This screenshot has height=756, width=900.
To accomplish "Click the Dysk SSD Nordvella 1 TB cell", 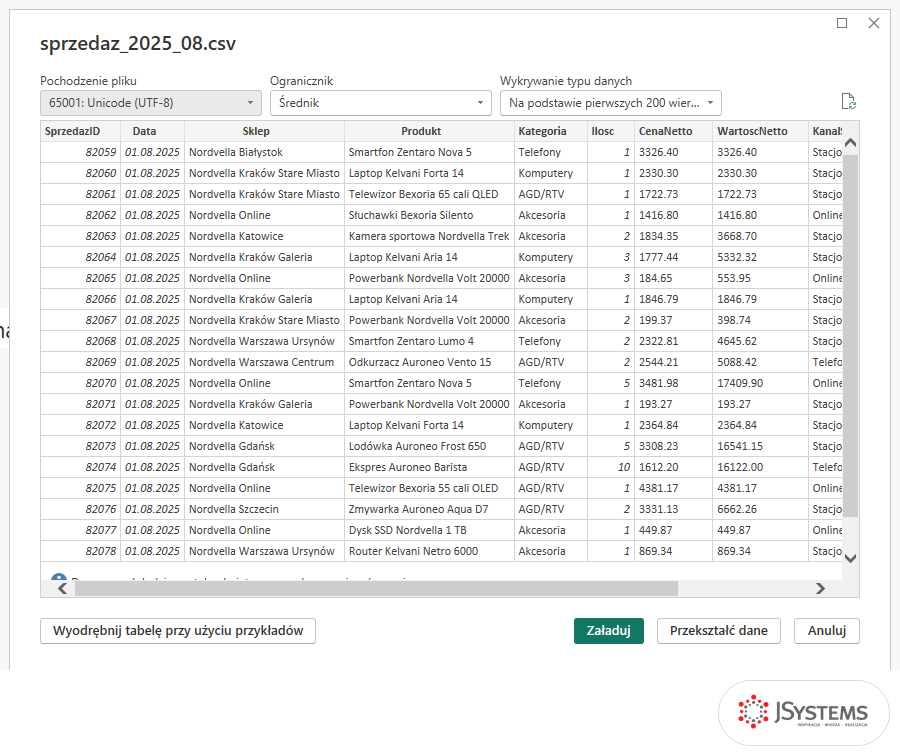I will click(x=429, y=530).
